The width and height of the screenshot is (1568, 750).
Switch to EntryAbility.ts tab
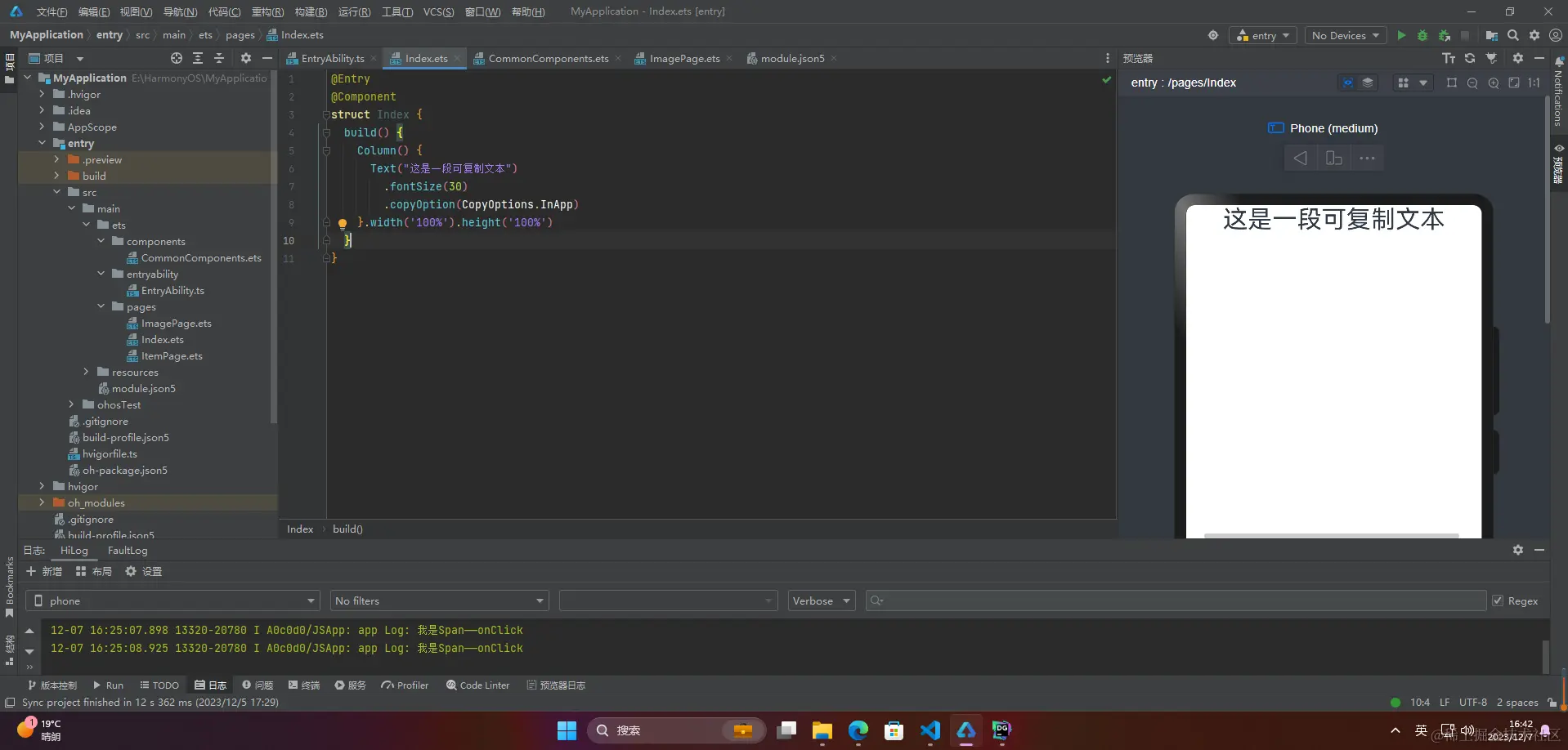[332, 58]
